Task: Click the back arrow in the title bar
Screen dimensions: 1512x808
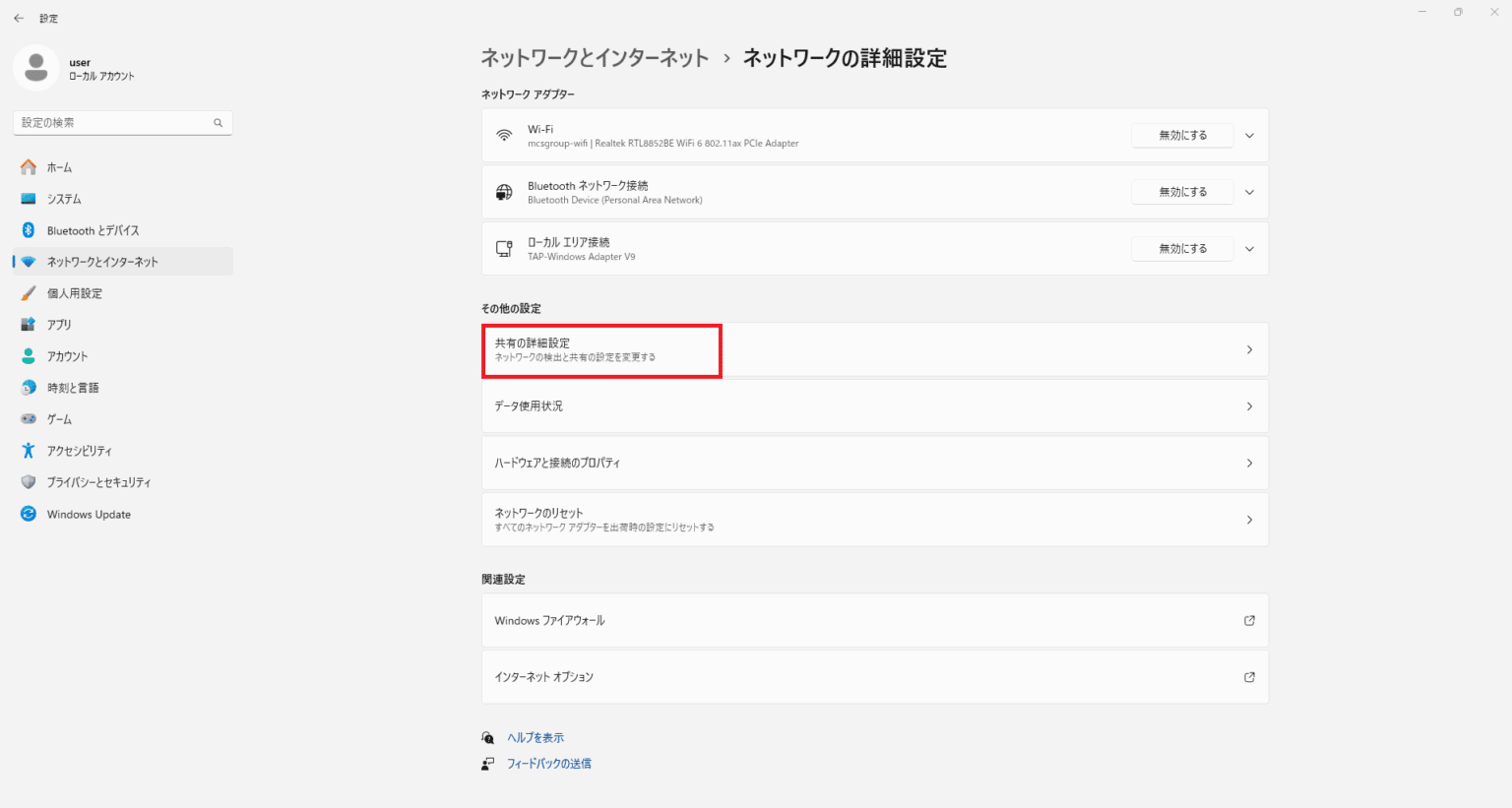Action: (19, 18)
